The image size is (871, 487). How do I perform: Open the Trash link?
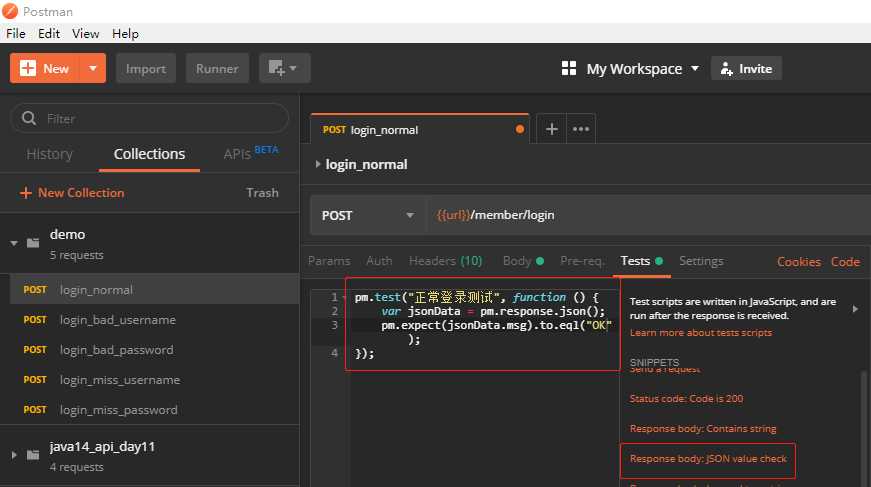(262, 193)
